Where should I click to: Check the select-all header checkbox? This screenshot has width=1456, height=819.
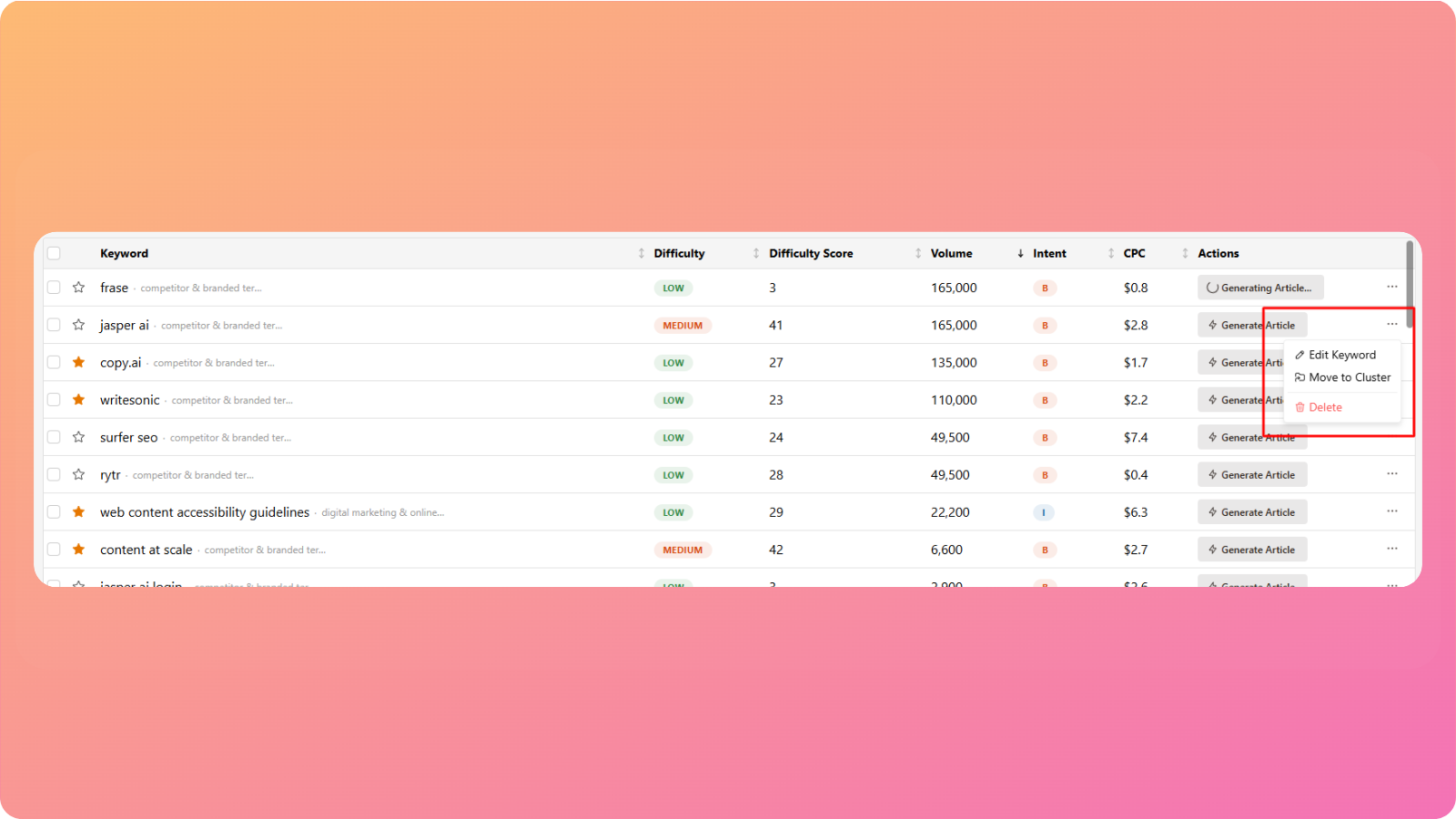[54, 253]
